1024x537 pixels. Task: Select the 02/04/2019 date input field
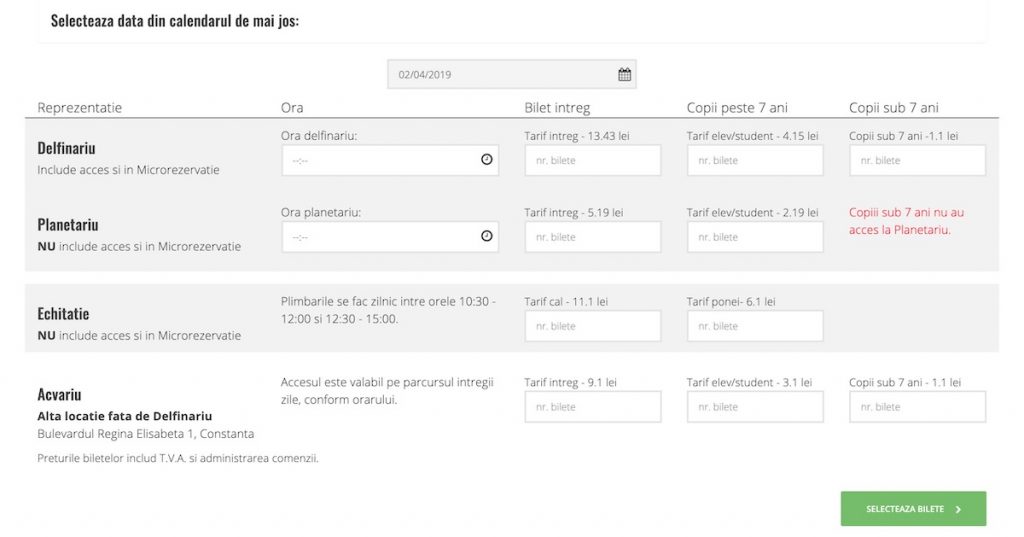tap(511, 74)
